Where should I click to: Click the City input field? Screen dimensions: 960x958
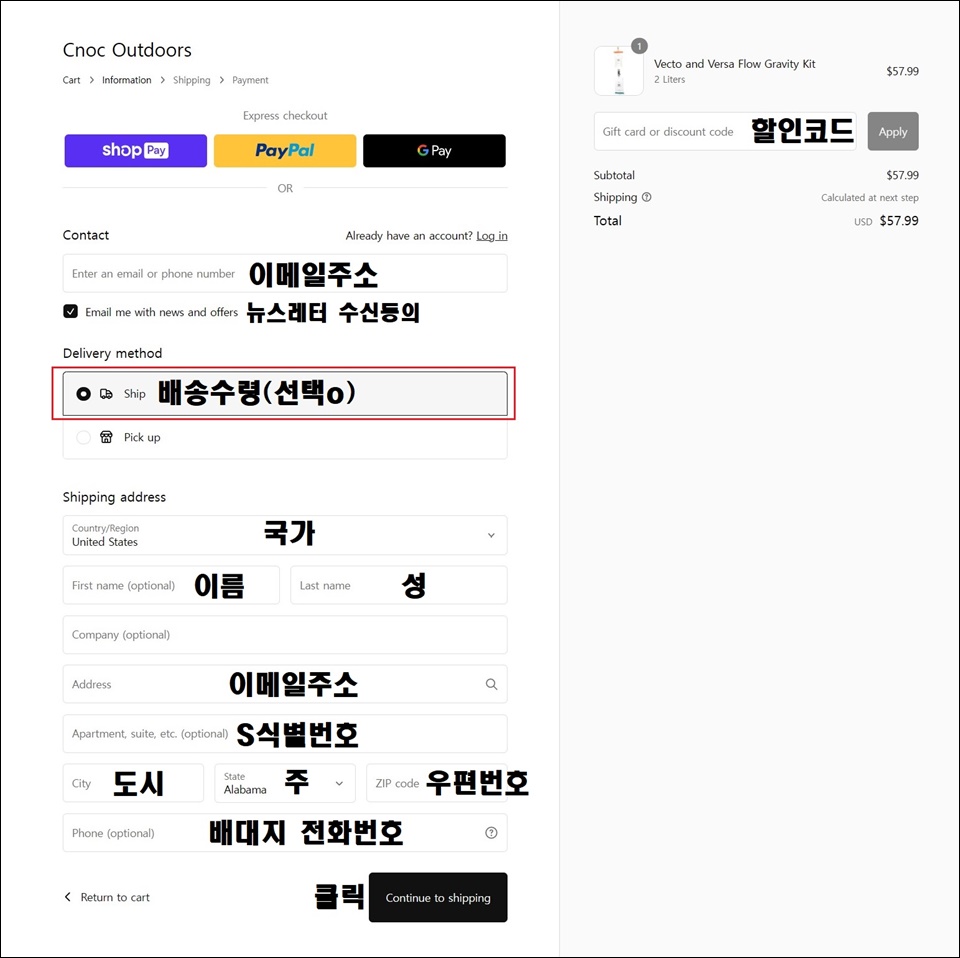point(133,783)
